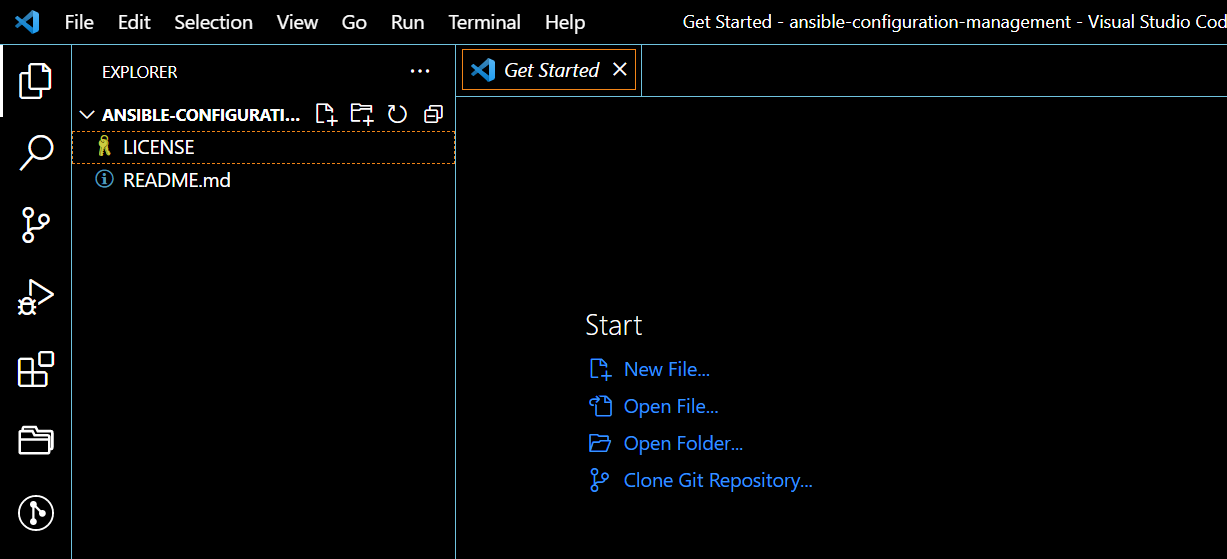Click the key icon beside LICENSE

(104, 147)
